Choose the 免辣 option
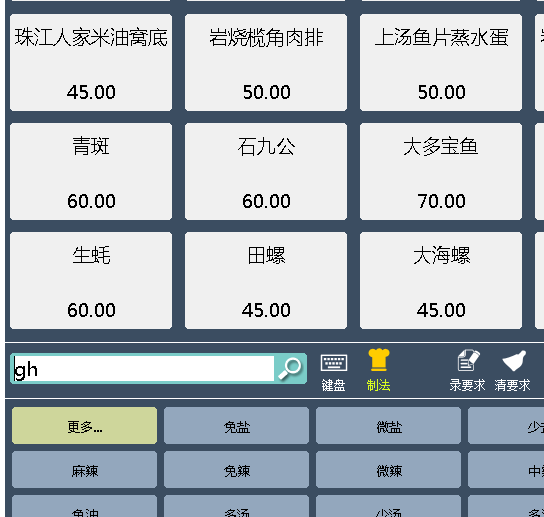The width and height of the screenshot is (544, 517). click(x=236, y=470)
